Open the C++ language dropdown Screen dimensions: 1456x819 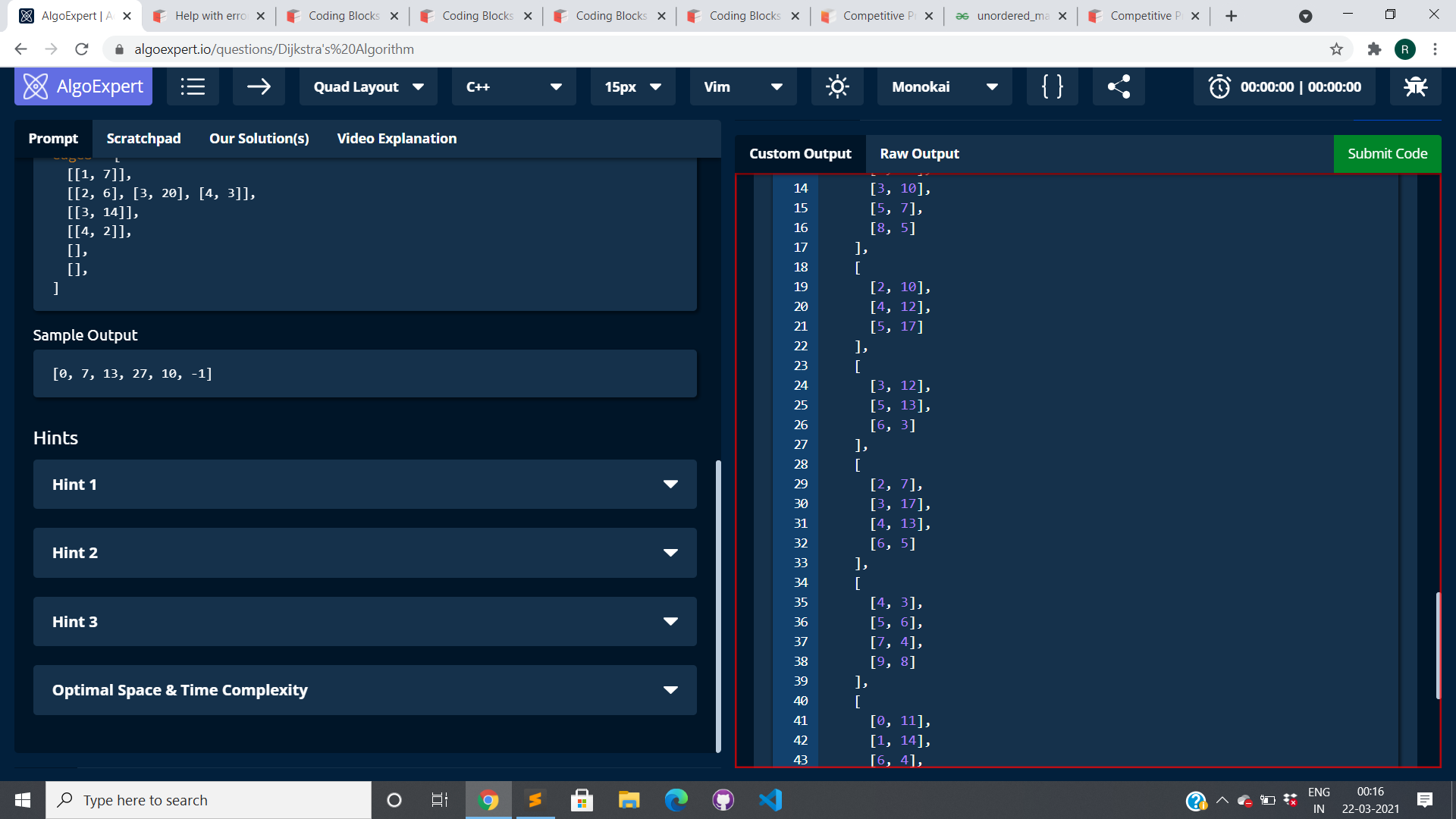513,86
